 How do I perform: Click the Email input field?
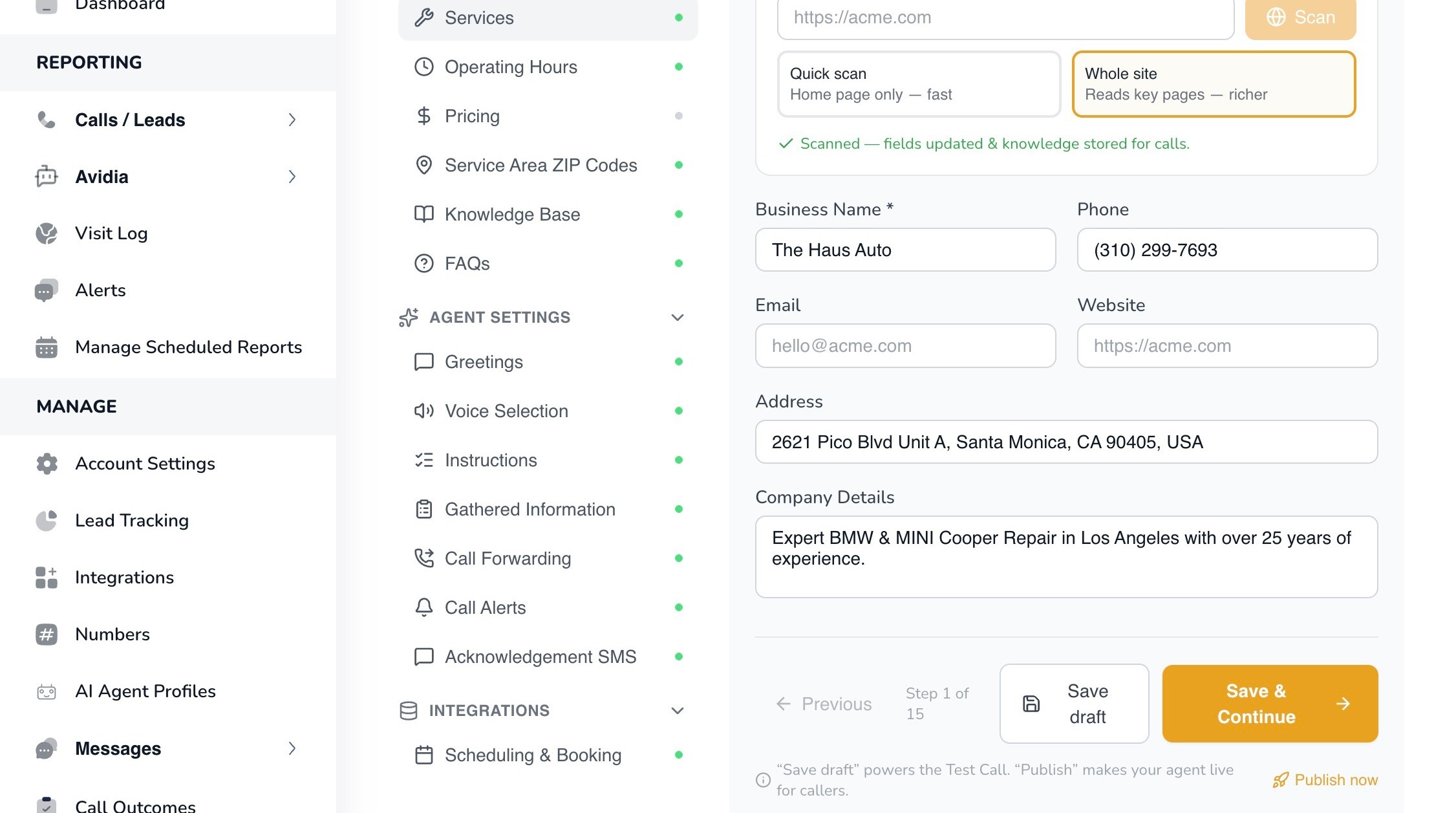click(x=905, y=346)
